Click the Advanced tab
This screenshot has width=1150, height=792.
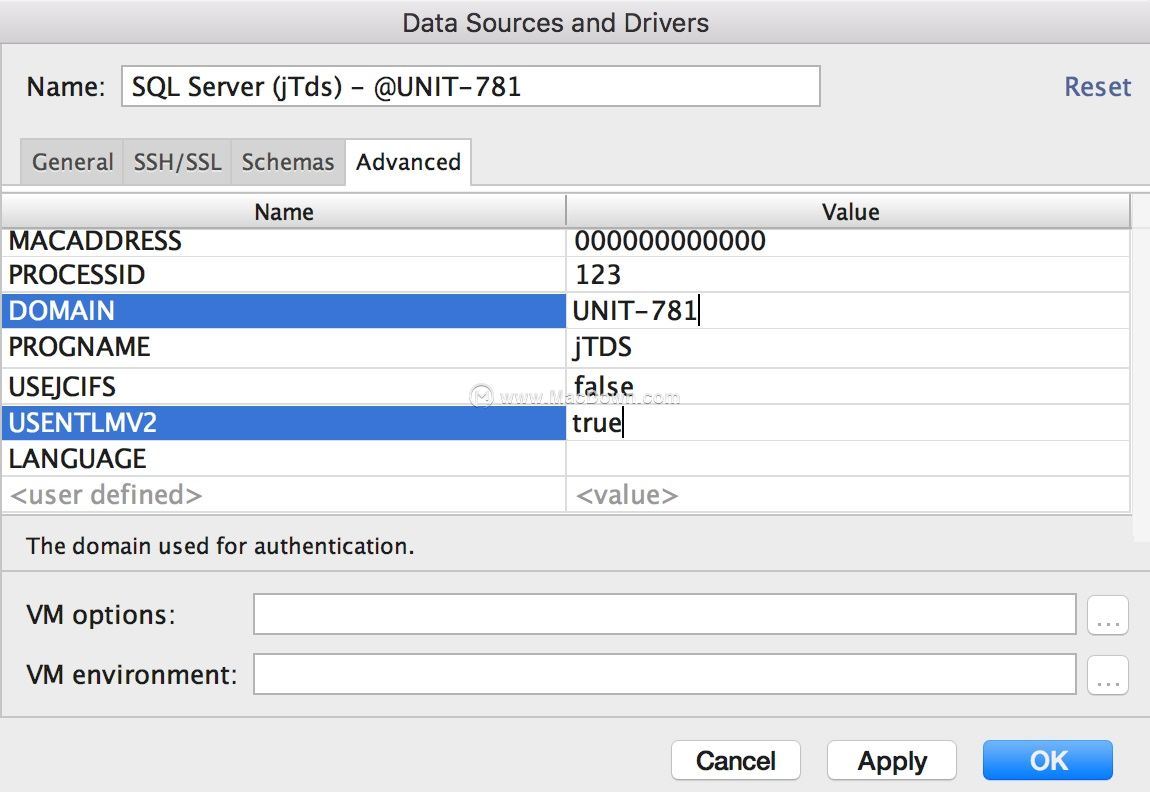click(x=408, y=162)
